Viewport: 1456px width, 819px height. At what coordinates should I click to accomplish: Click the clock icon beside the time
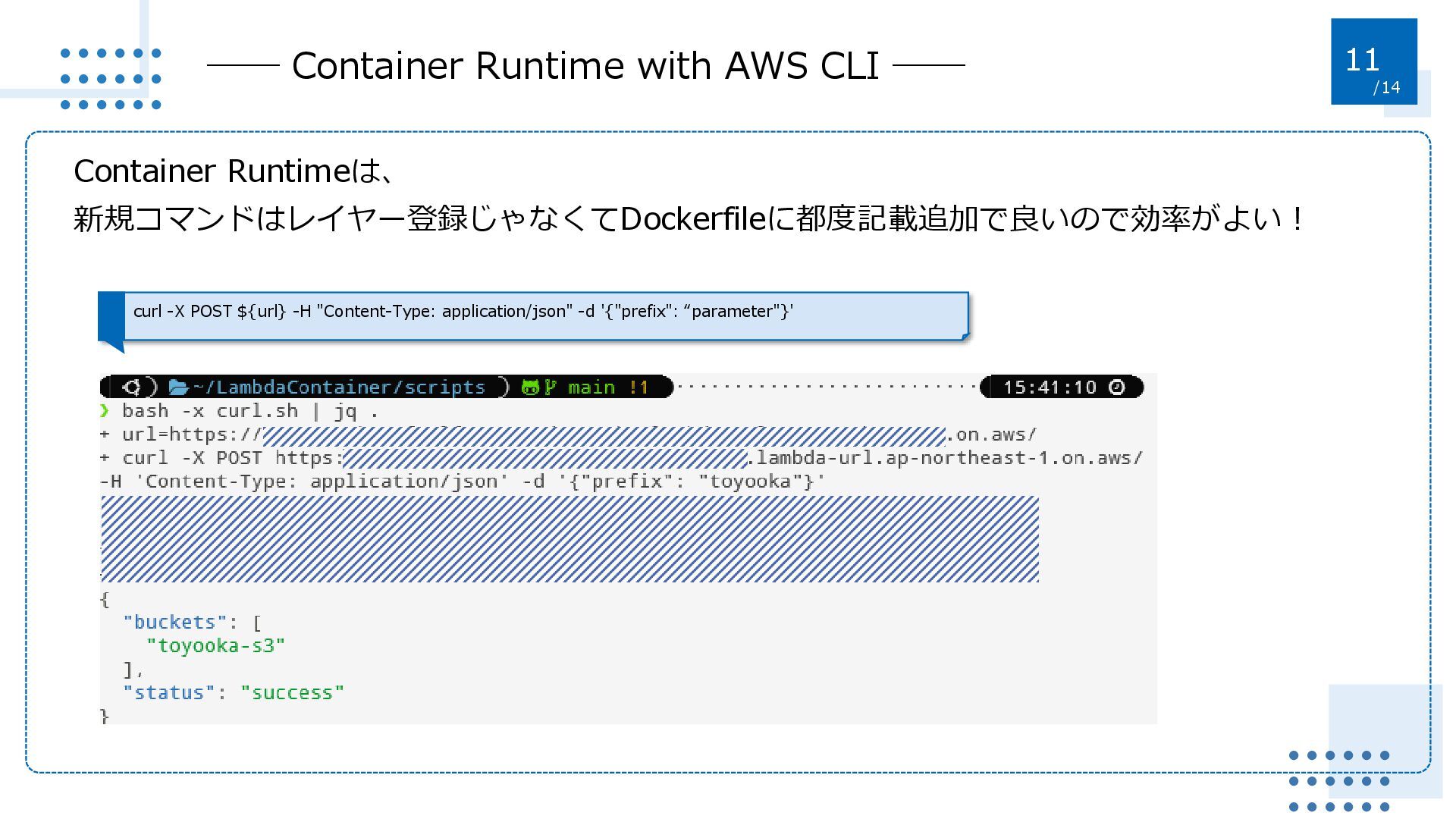(1117, 388)
